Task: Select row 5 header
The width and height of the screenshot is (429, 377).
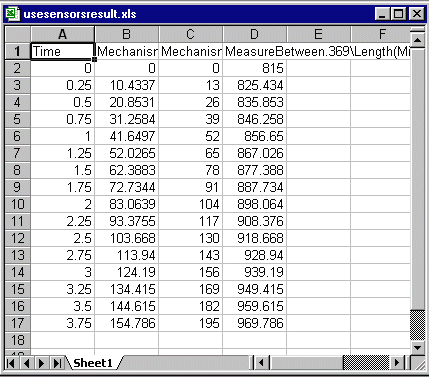Action: point(18,119)
